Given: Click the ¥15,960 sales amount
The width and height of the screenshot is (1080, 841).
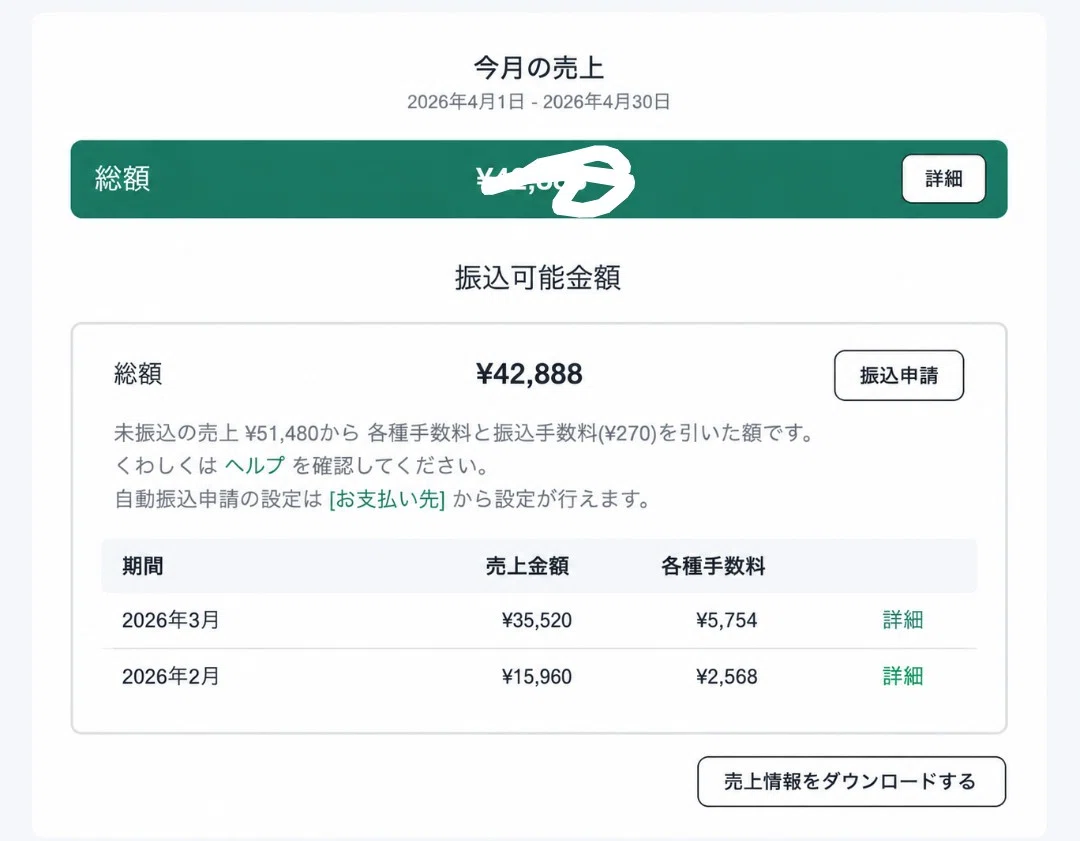Looking at the screenshot, I should (x=537, y=676).
